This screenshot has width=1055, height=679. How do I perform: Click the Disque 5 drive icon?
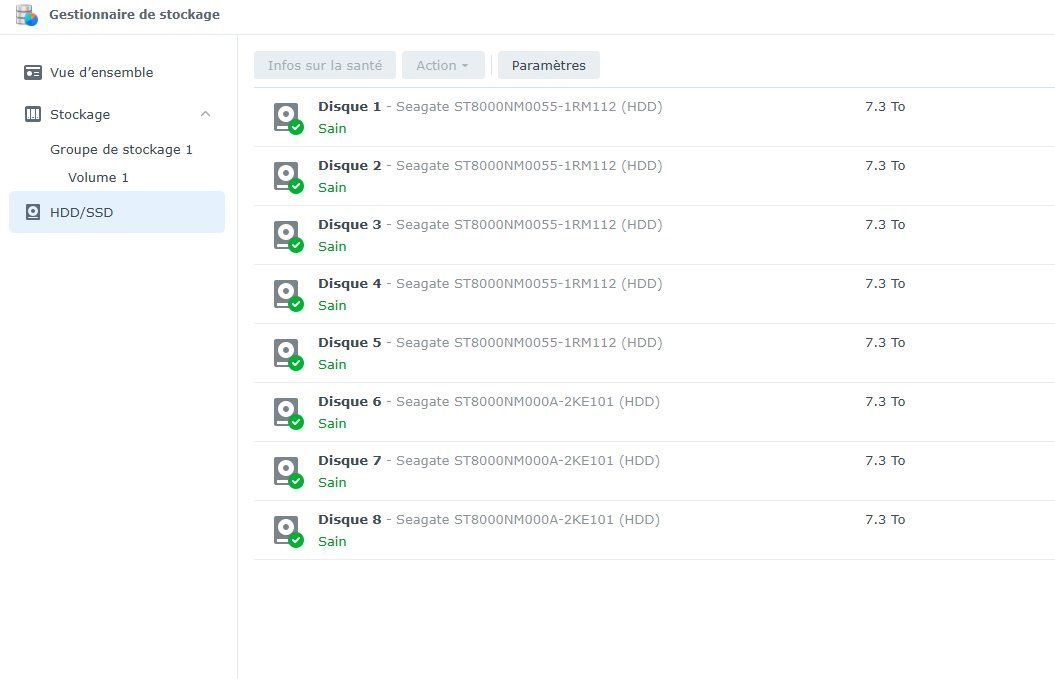pos(288,354)
